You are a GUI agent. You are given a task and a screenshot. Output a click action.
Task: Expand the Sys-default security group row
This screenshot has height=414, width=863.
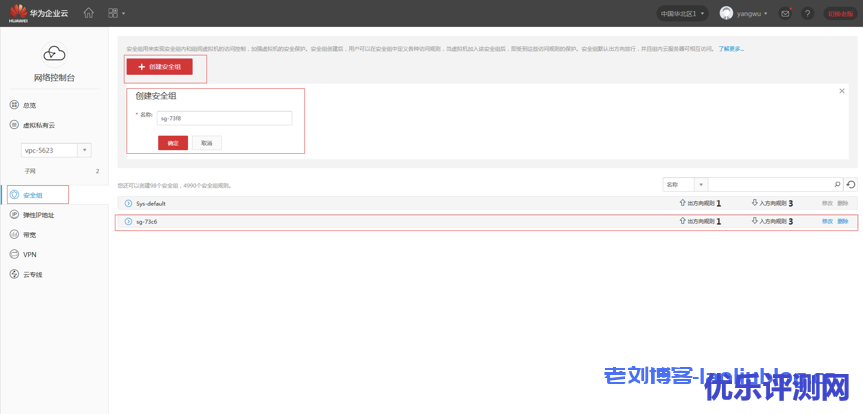[128, 203]
